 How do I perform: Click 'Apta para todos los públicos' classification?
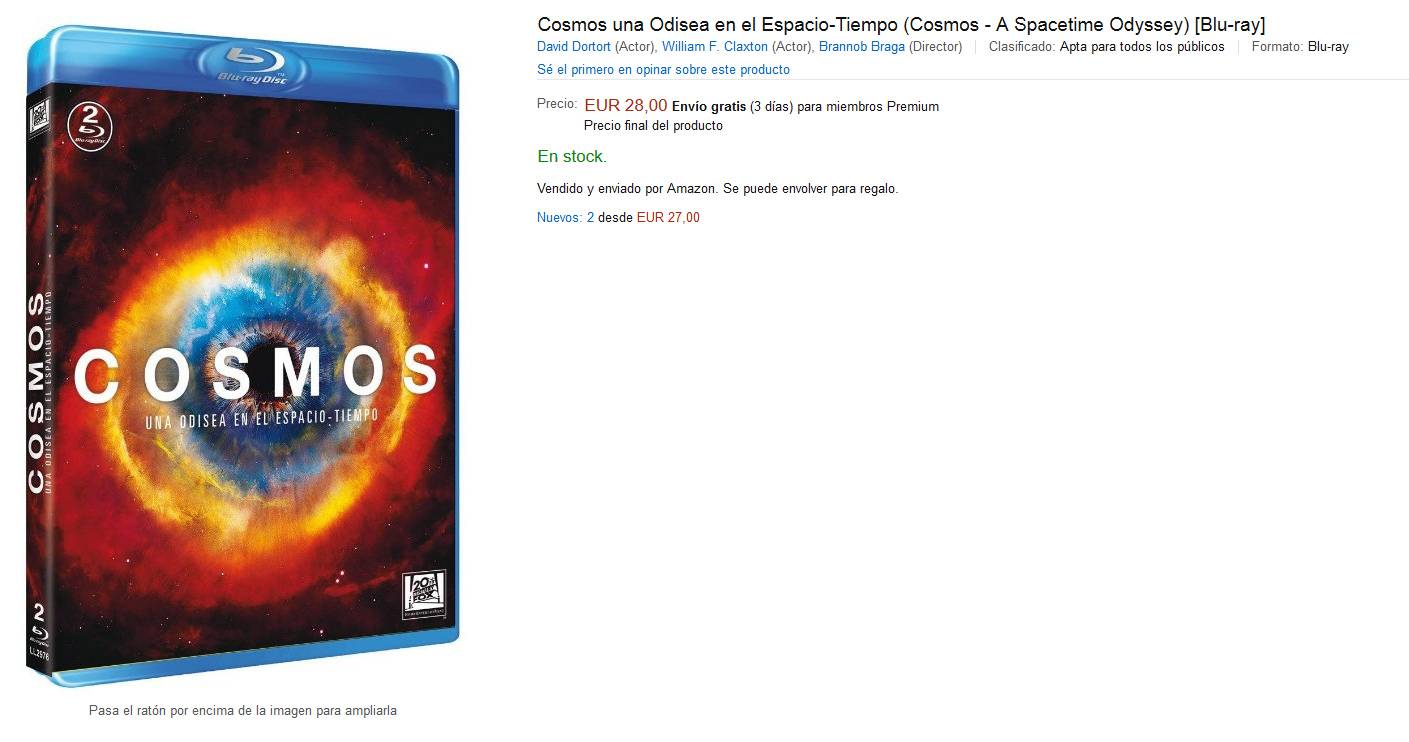[x=1142, y=47]
